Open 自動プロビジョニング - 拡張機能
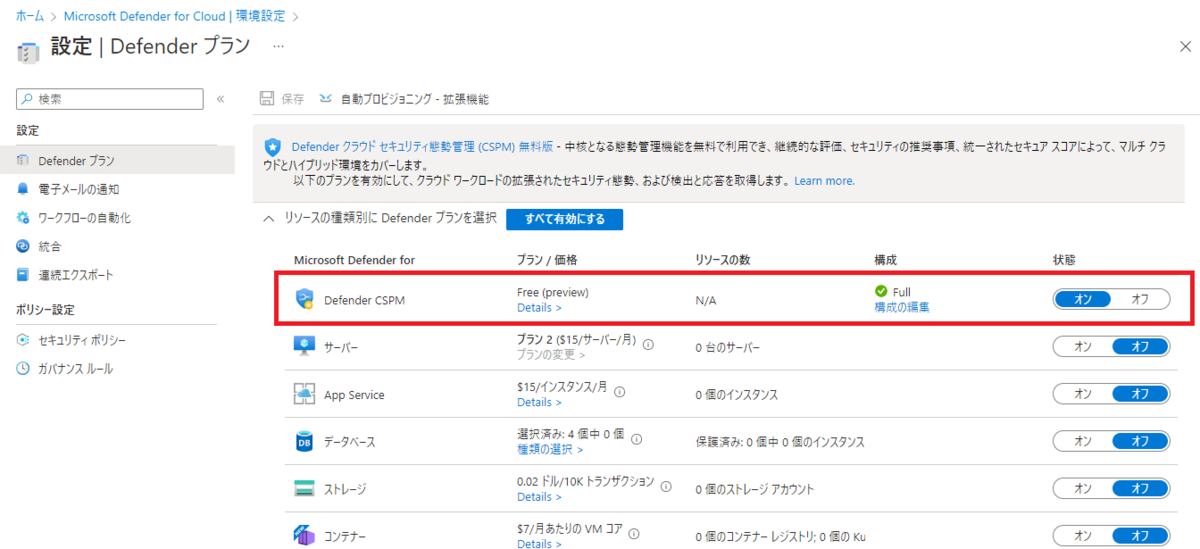The image size is (1200, 549). (x=404, y=99)
